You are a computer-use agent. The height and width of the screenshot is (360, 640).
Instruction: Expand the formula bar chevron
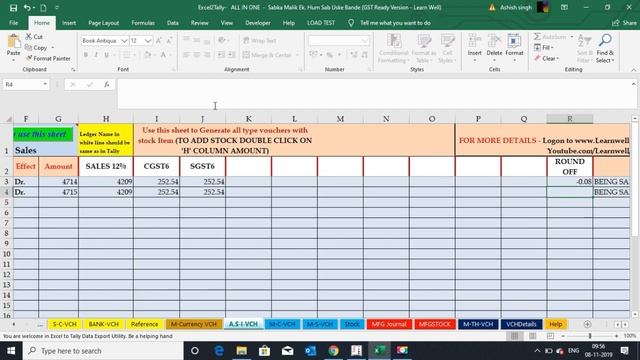pos(633,84)
